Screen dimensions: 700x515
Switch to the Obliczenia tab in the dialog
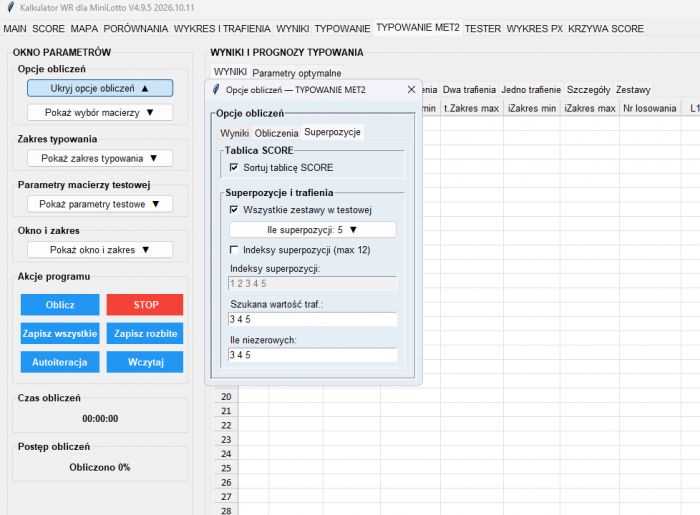point(276,133)
